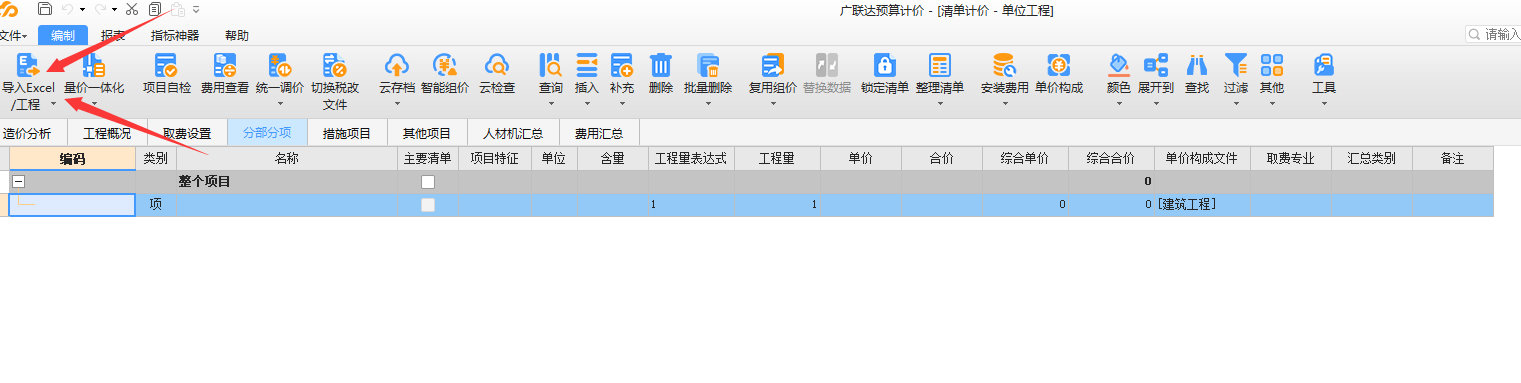Click the 锁定清单 lock icon

(885, 66)
